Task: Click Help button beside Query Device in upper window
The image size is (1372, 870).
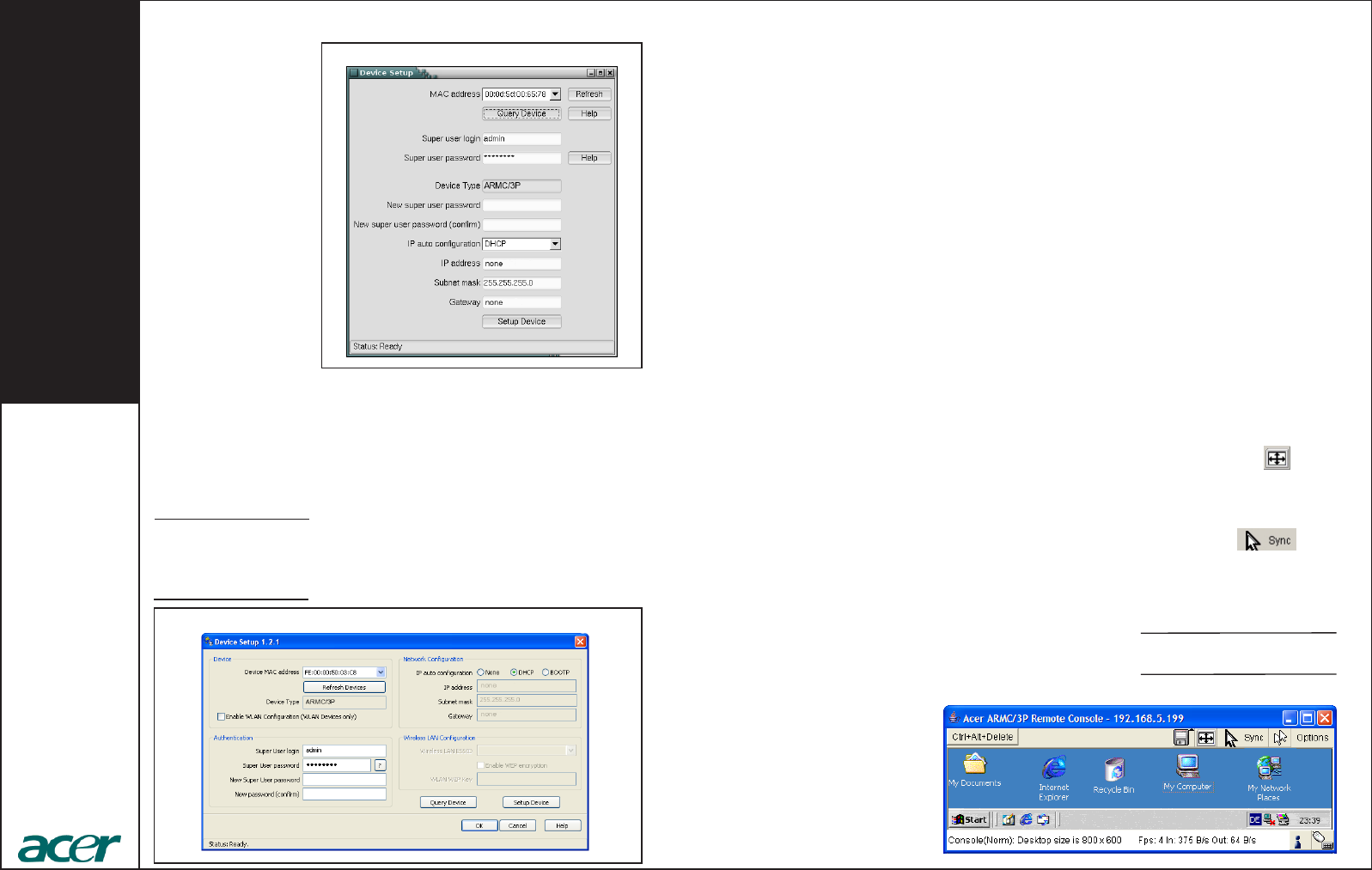Action: 589,113
